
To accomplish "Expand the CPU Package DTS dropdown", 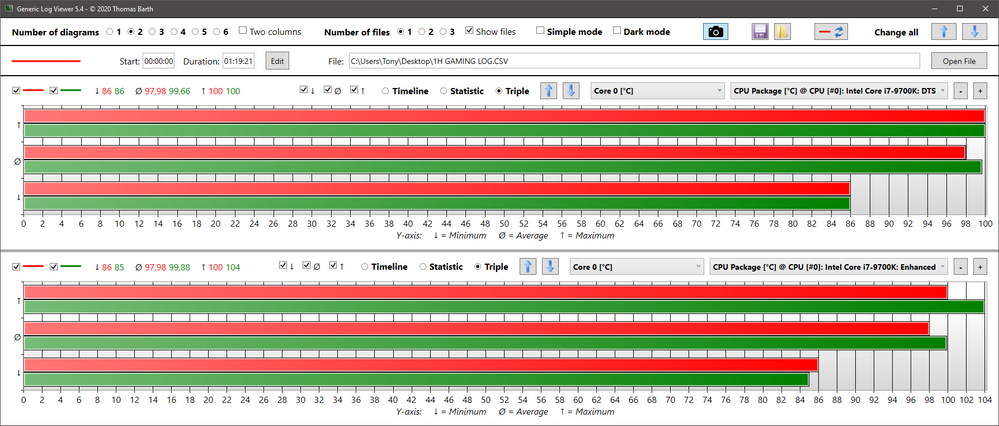I will pyautogui.click(x=838, y=91).
